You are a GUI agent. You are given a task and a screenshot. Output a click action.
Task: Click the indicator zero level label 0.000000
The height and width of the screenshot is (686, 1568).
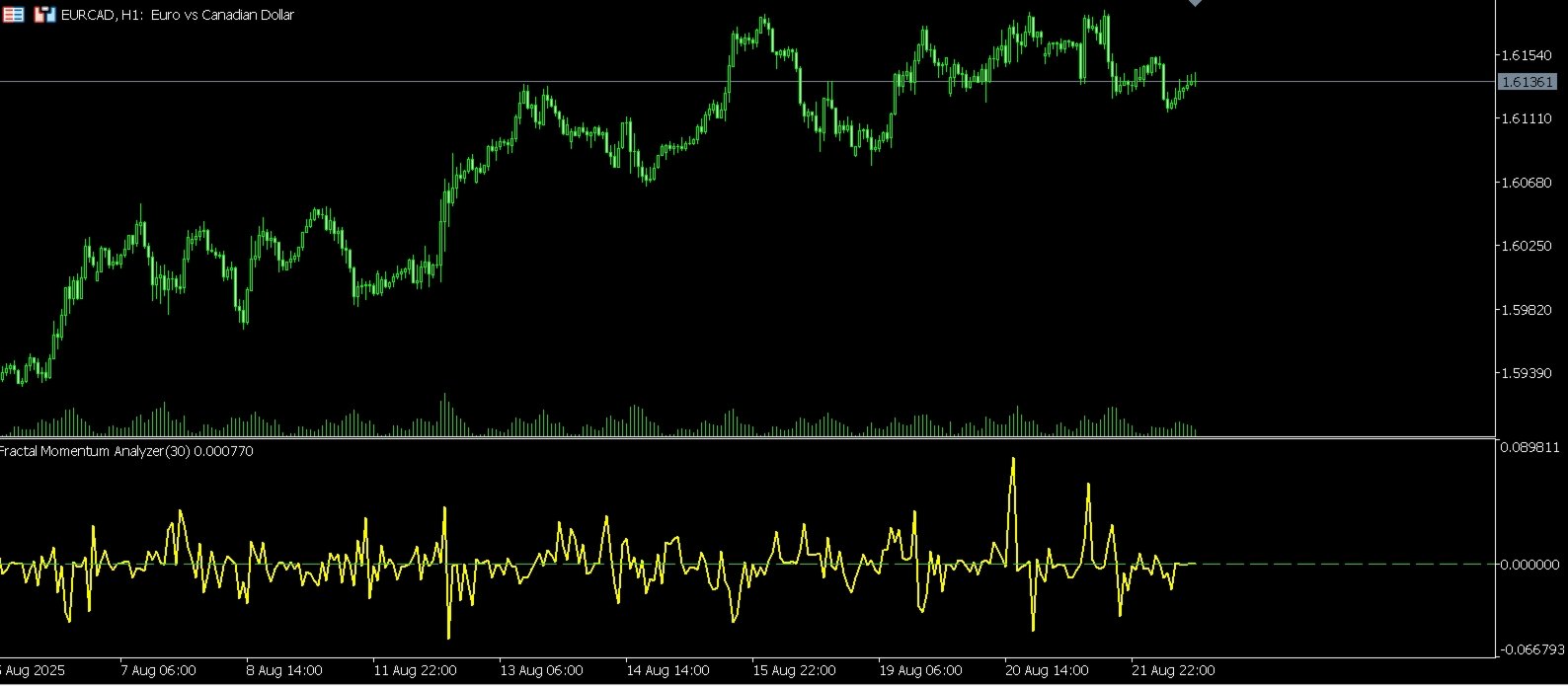1530,565
